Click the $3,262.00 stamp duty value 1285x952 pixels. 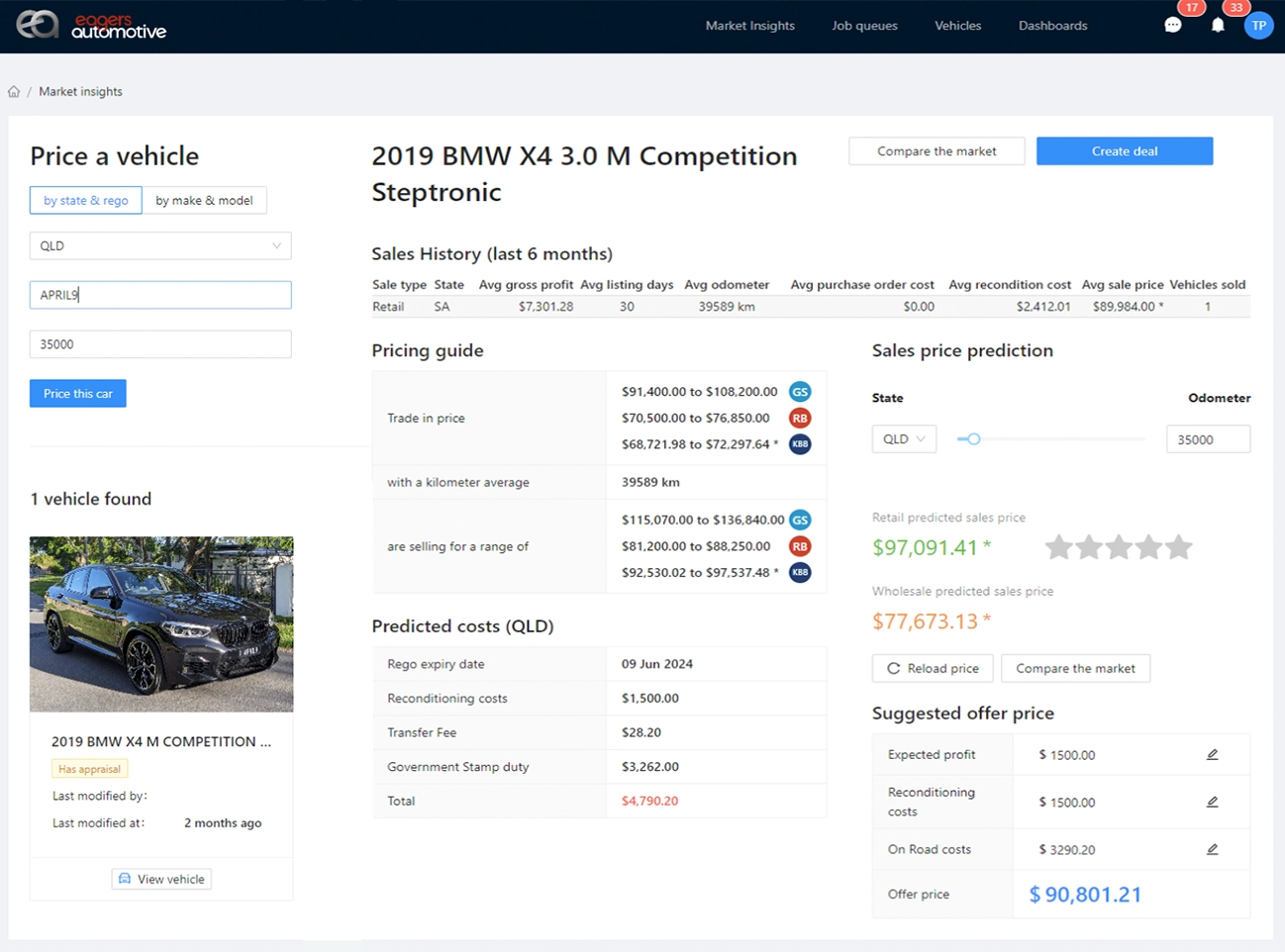(650, 767)
